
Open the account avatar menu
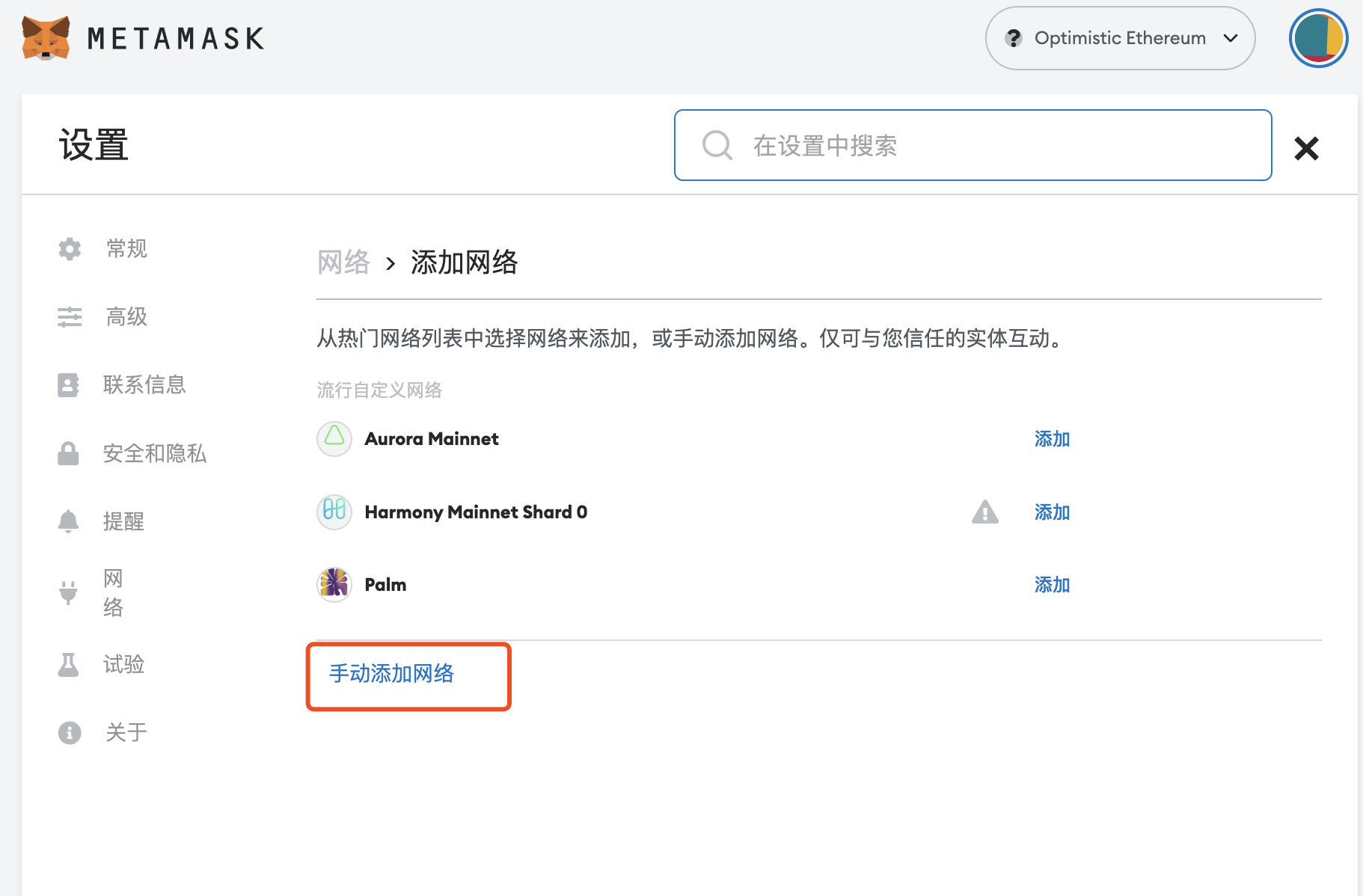point(1318,38)
